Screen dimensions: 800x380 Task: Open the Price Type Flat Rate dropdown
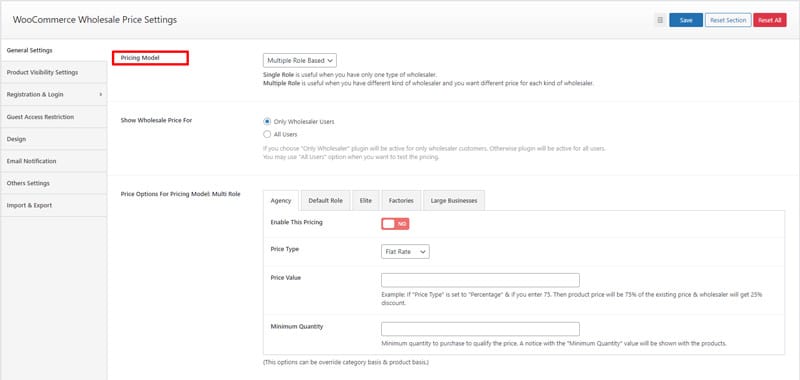405,251
